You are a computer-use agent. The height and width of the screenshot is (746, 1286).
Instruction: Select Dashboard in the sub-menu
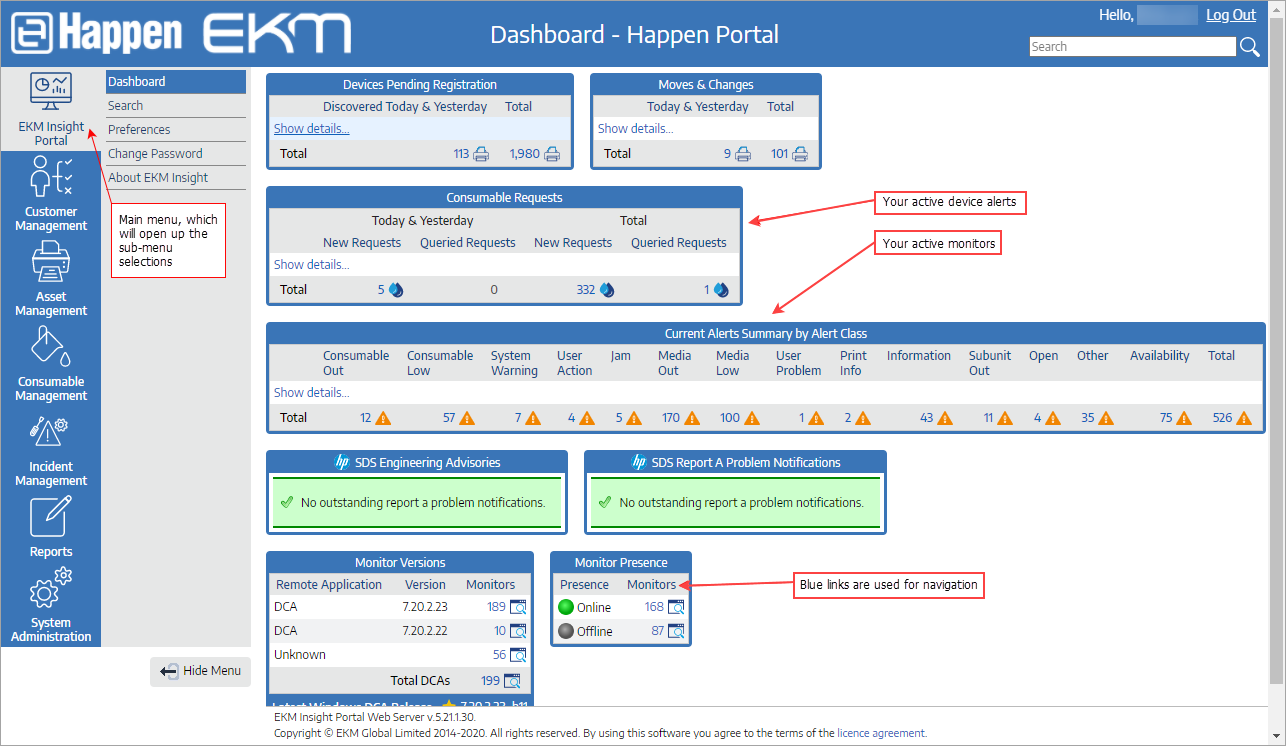tap(175, 82)
